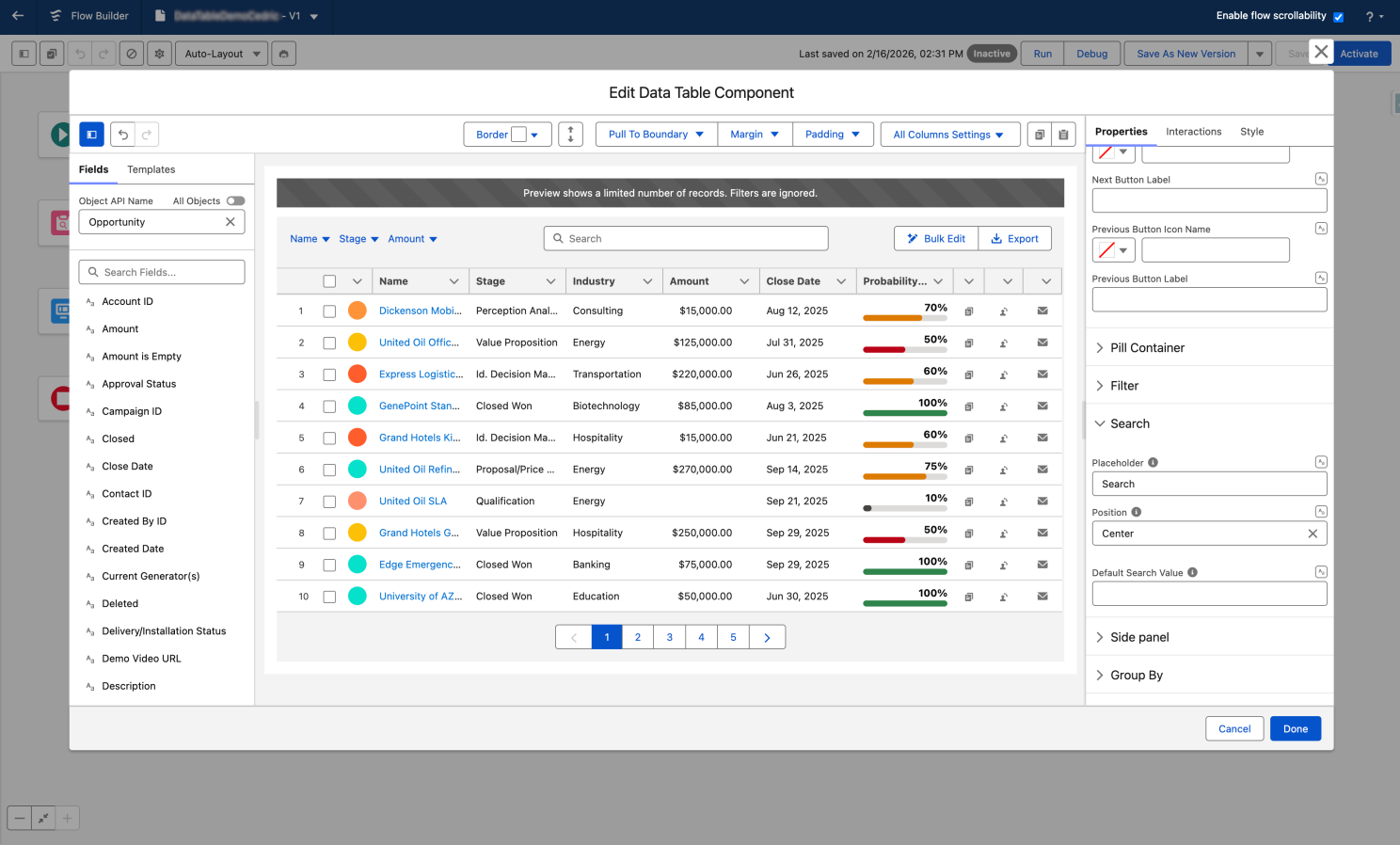Check row 10 University of AZ checkbox
This screenshot has height=845, width=1400.
coord(329,597)
